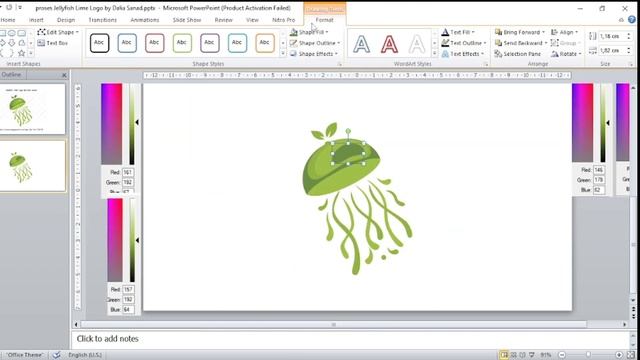
Task: Switch to the Design tab
Action: (66, 20)
